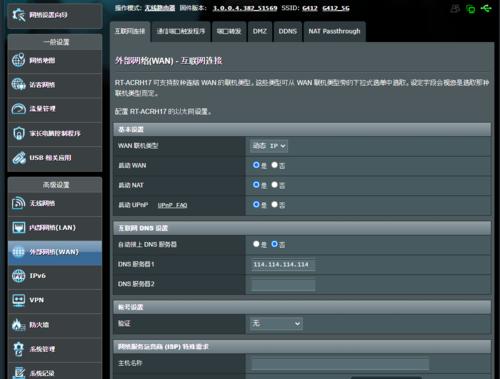This screenshot has height=379, width=500.
Task: Select 外部网络(WAN) globe icon in sidebar
Action: point(18,252)
